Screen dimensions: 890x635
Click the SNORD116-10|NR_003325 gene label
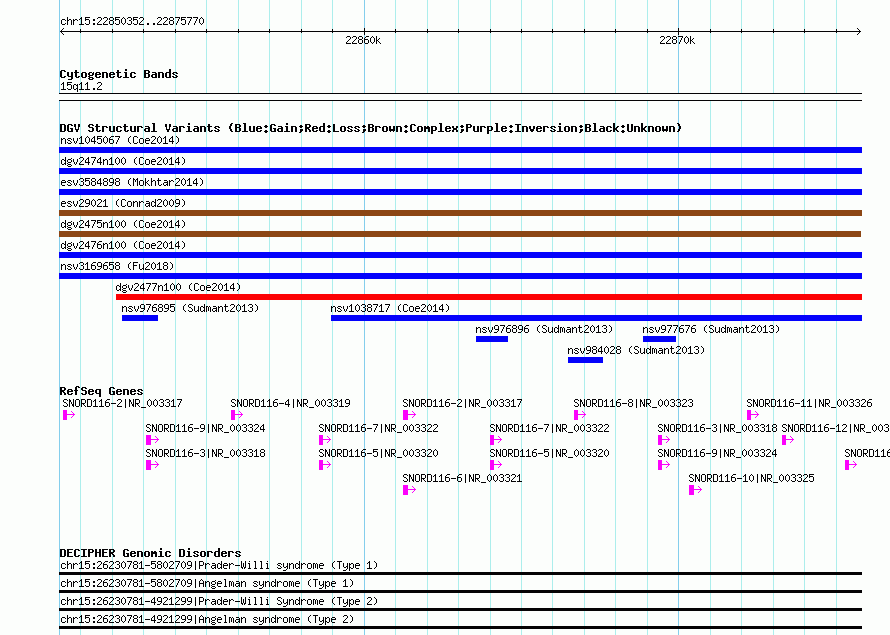[752, 478]
